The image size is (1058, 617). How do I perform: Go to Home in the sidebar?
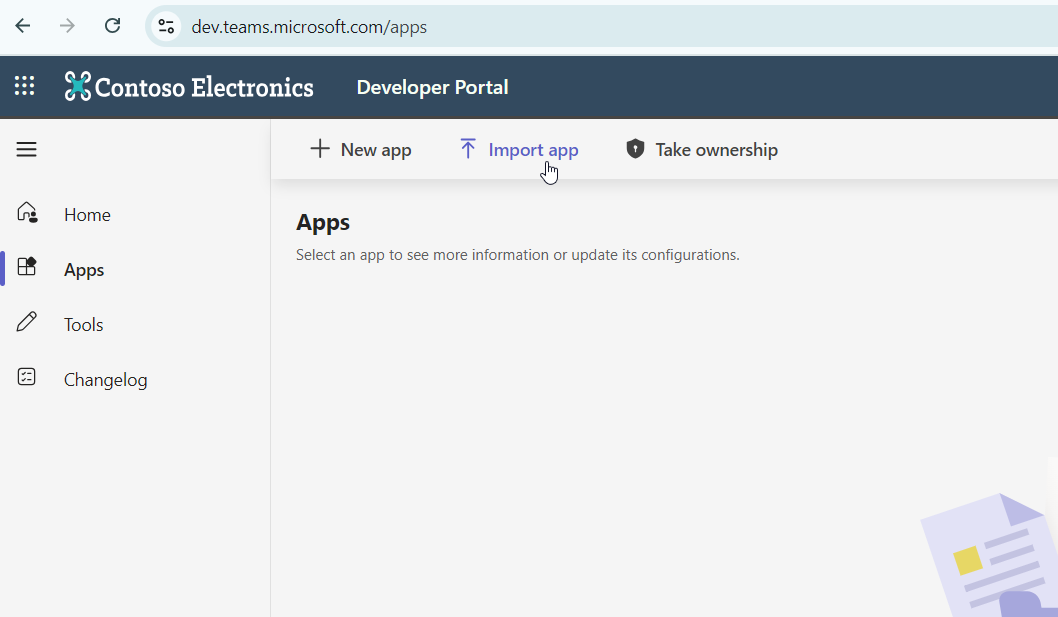tap(87, 215)
